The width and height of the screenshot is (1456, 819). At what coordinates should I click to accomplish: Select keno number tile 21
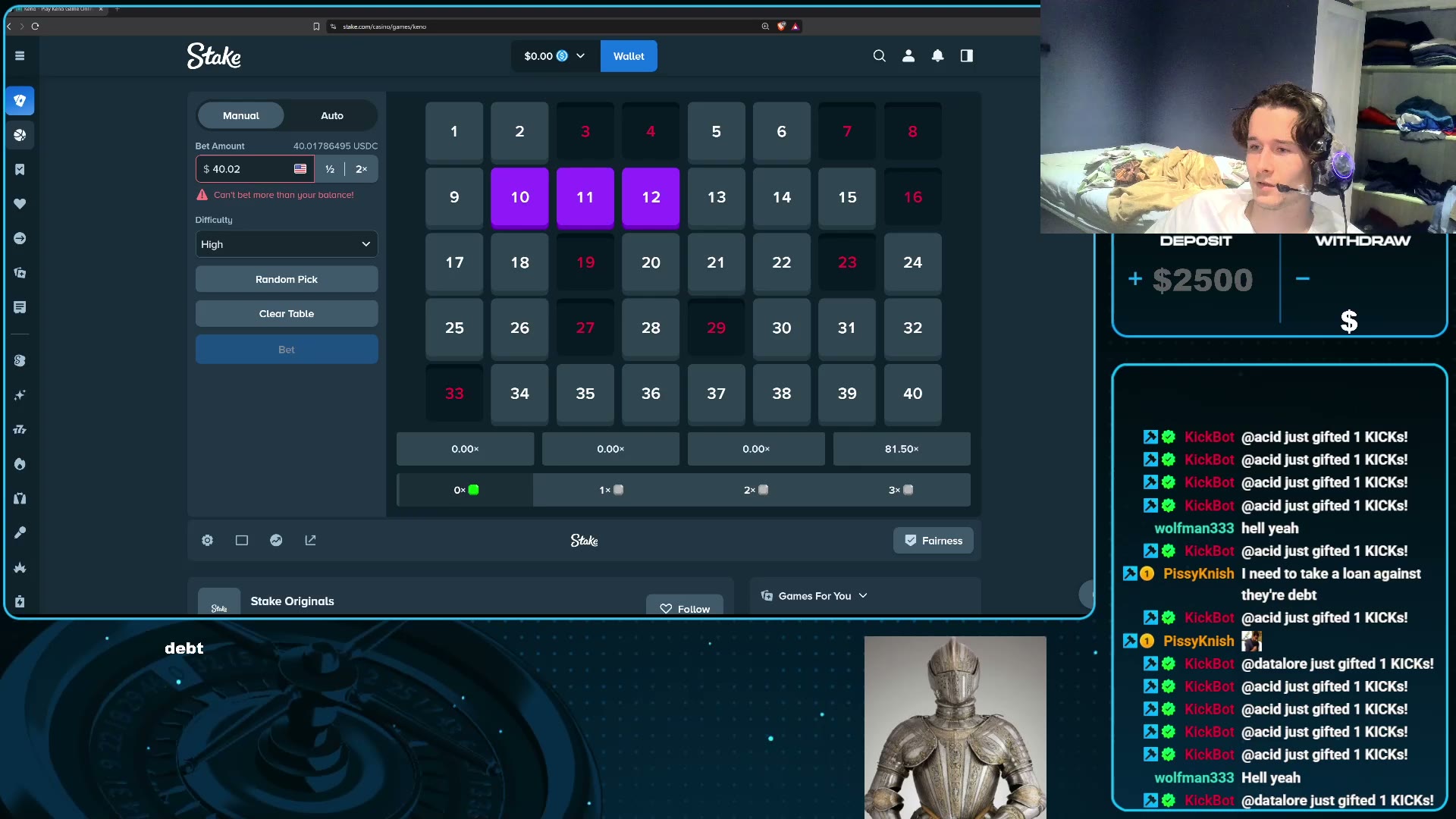tap(716, 262)
